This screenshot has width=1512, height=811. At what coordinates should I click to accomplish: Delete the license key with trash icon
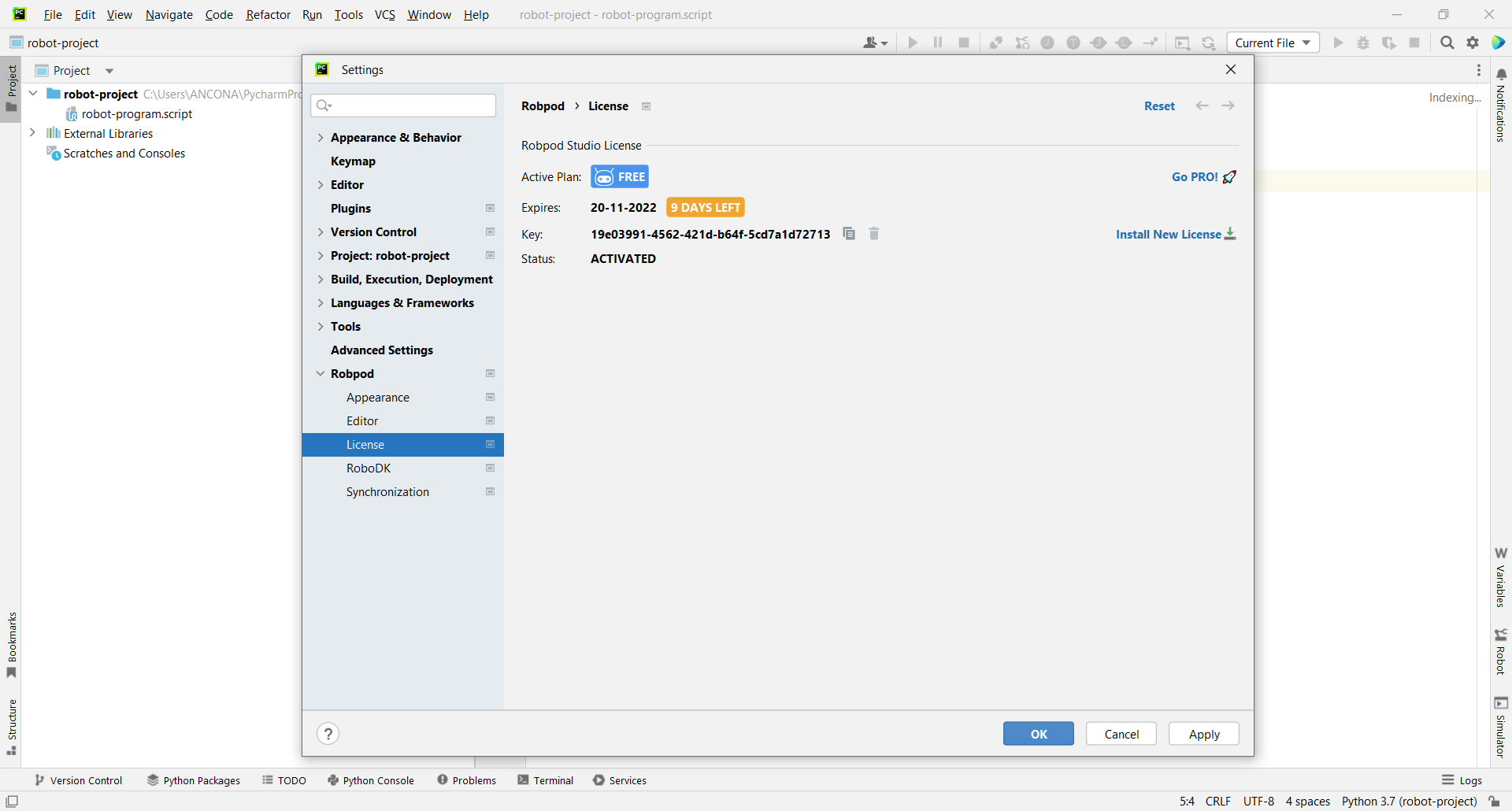874,234
